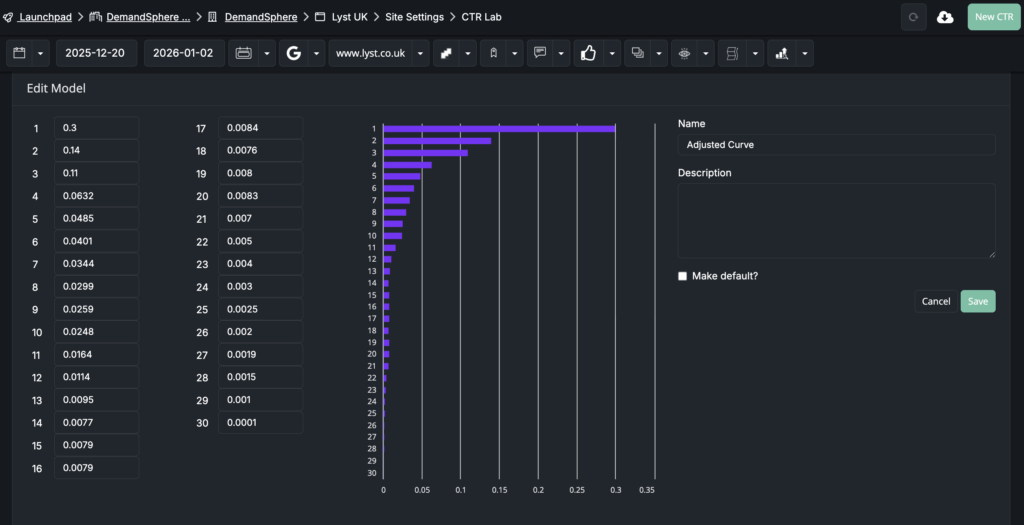1024x525 pixels.
Task: Click the Name field with Adjusted Curve
Action: point(836,145)
